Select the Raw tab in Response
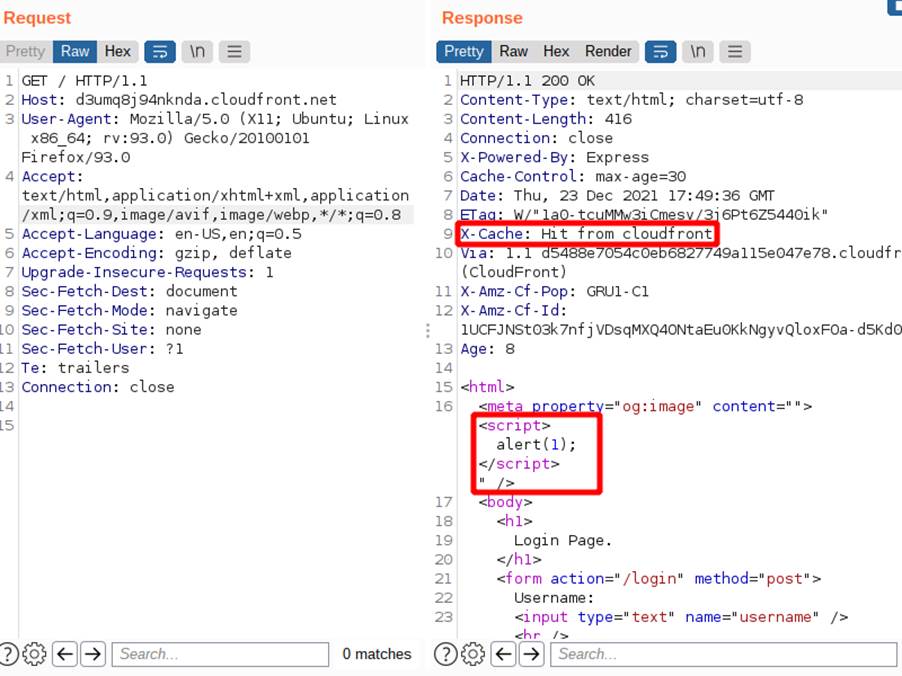902x676 pixels. click(x=514, y=51)
